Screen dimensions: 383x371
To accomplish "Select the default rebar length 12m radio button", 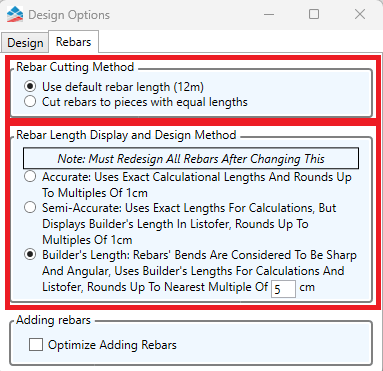I will pos(30,87).
